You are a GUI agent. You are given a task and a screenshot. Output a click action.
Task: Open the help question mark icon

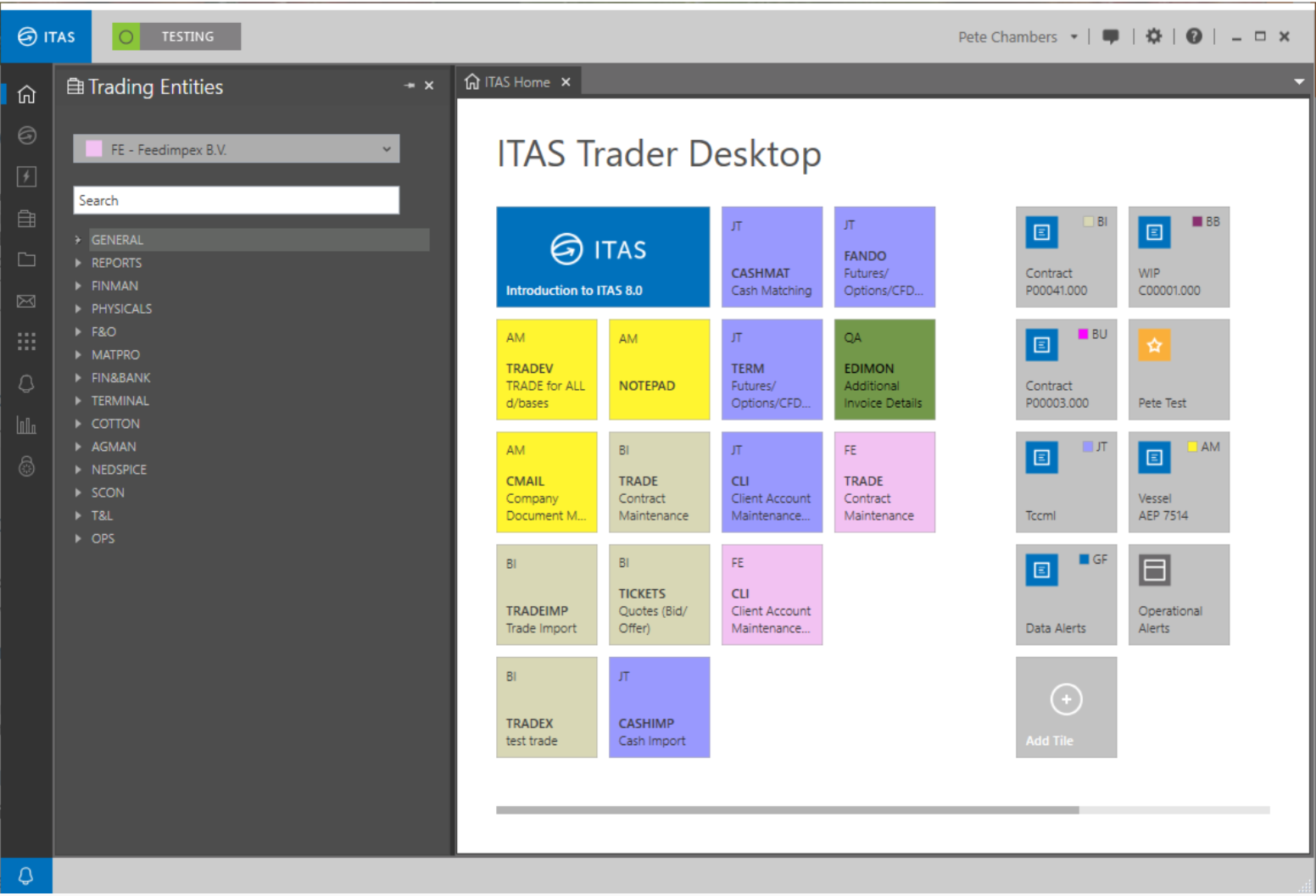pyautogui.click(x=1194, y=36)
